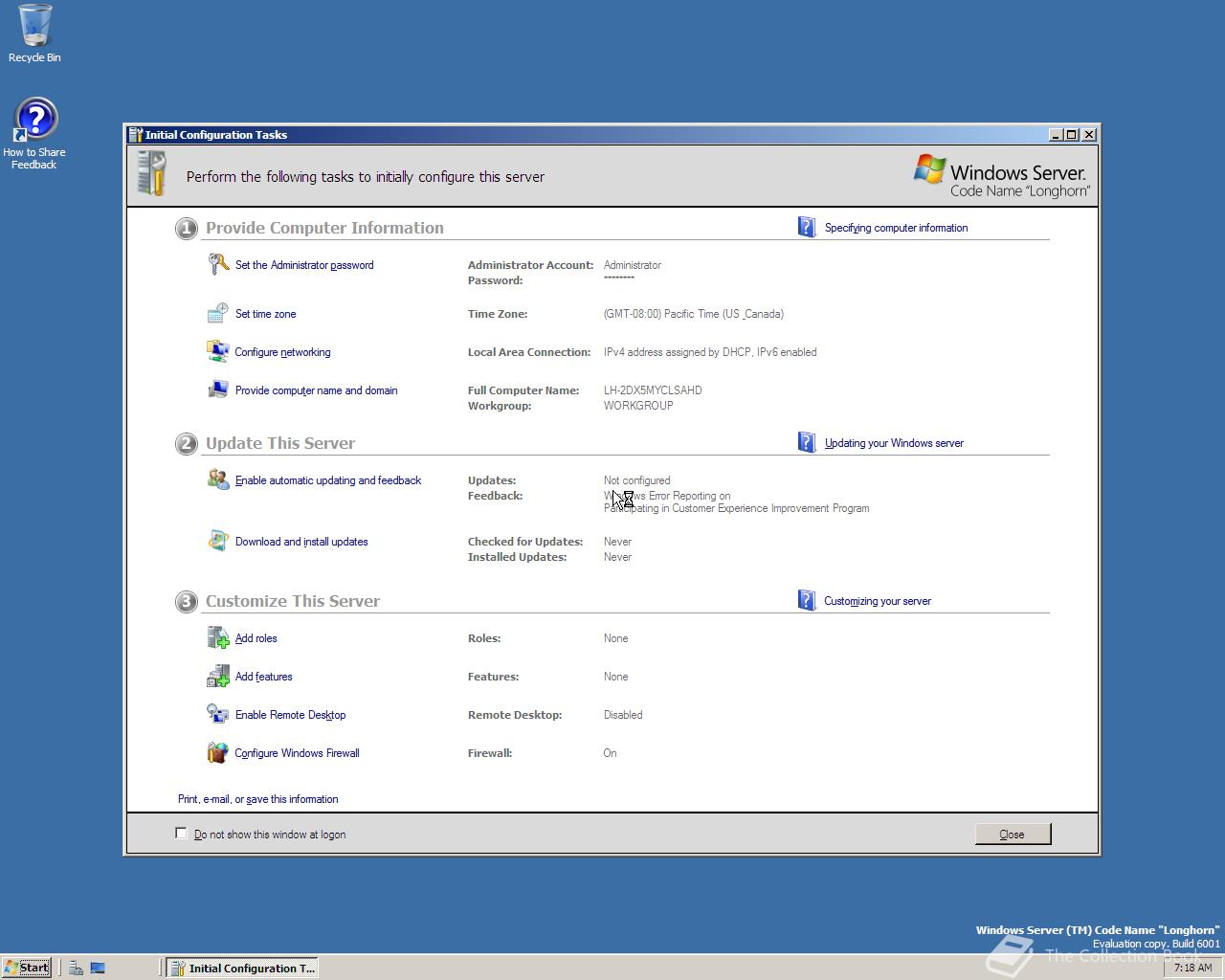Image resolution: width=1225 pixels, height=980 pixels.
Task: Click Enable Remote Desktop link
Action: pos(290,715)
